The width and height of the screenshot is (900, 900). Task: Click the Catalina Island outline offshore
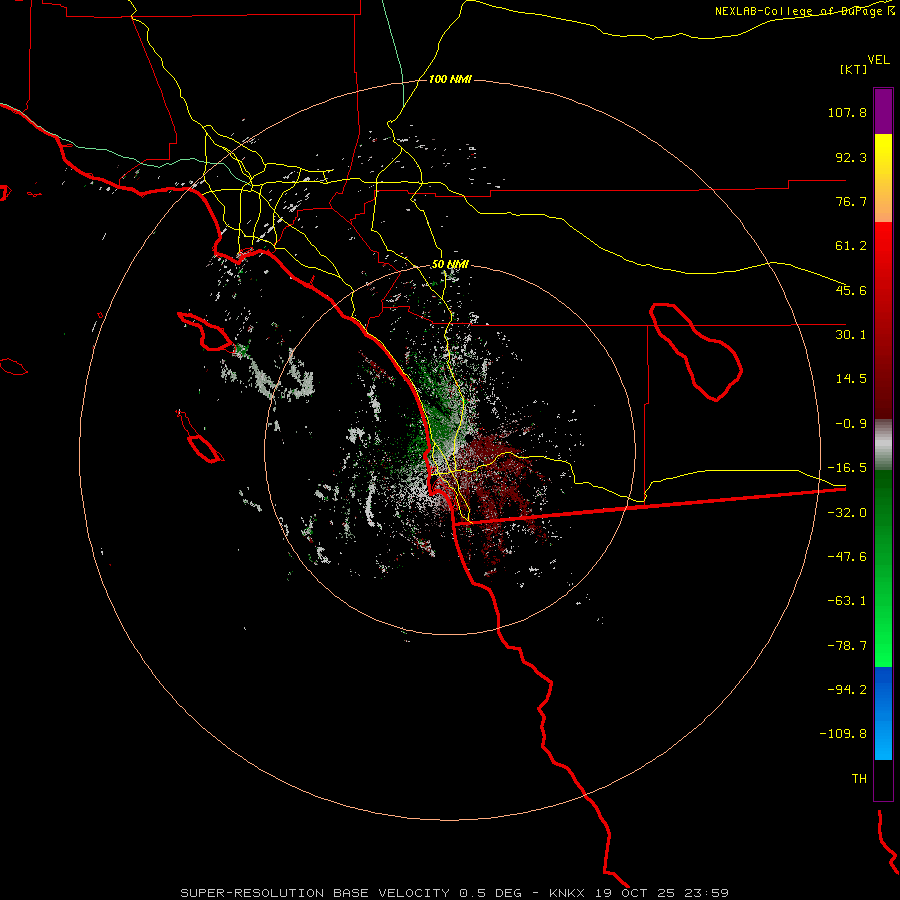tap(205, 332)
